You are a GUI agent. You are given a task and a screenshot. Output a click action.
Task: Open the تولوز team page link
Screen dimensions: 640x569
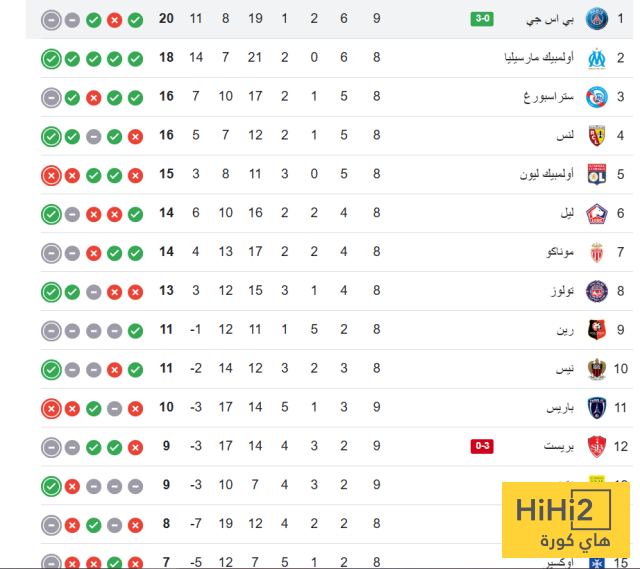coord(559,291)
